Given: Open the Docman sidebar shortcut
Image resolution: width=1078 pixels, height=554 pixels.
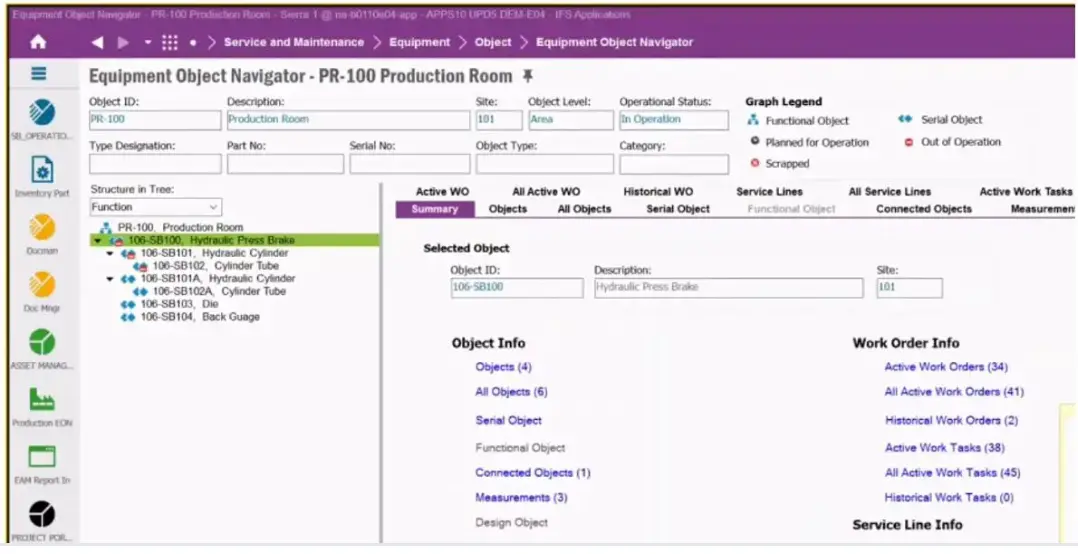Looking at the screenshot, I should 41,229.
